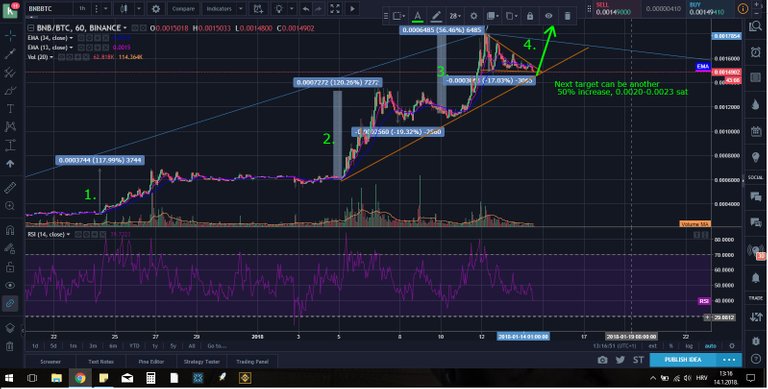Share chart via the Twitter icon
Screen dimensions: 768x389
(620, 360)
